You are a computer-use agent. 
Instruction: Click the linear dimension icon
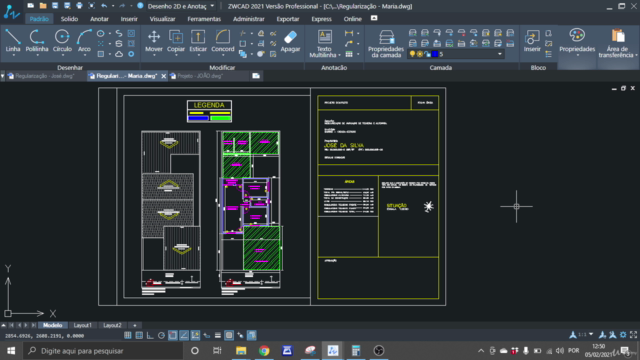(x=349, y=33)
